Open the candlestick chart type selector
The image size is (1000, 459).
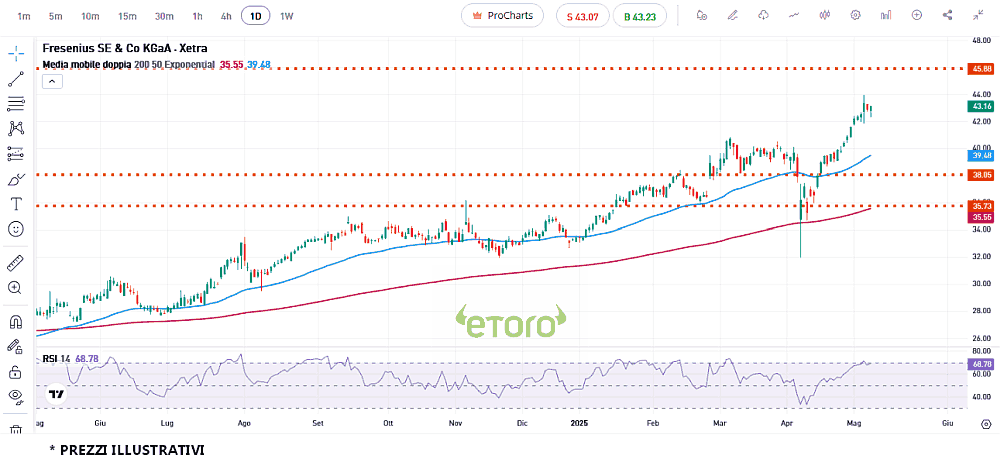click(x=825, y=15)
